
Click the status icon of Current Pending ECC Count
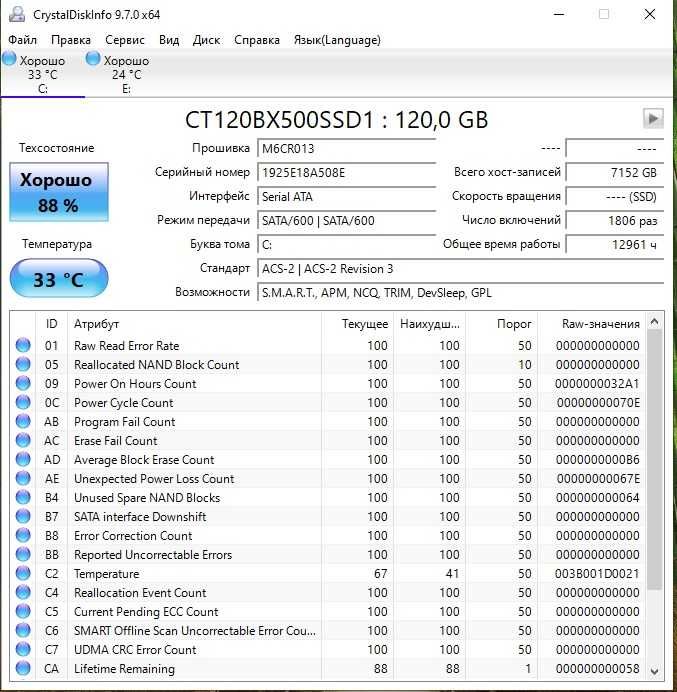pos(23,611)
